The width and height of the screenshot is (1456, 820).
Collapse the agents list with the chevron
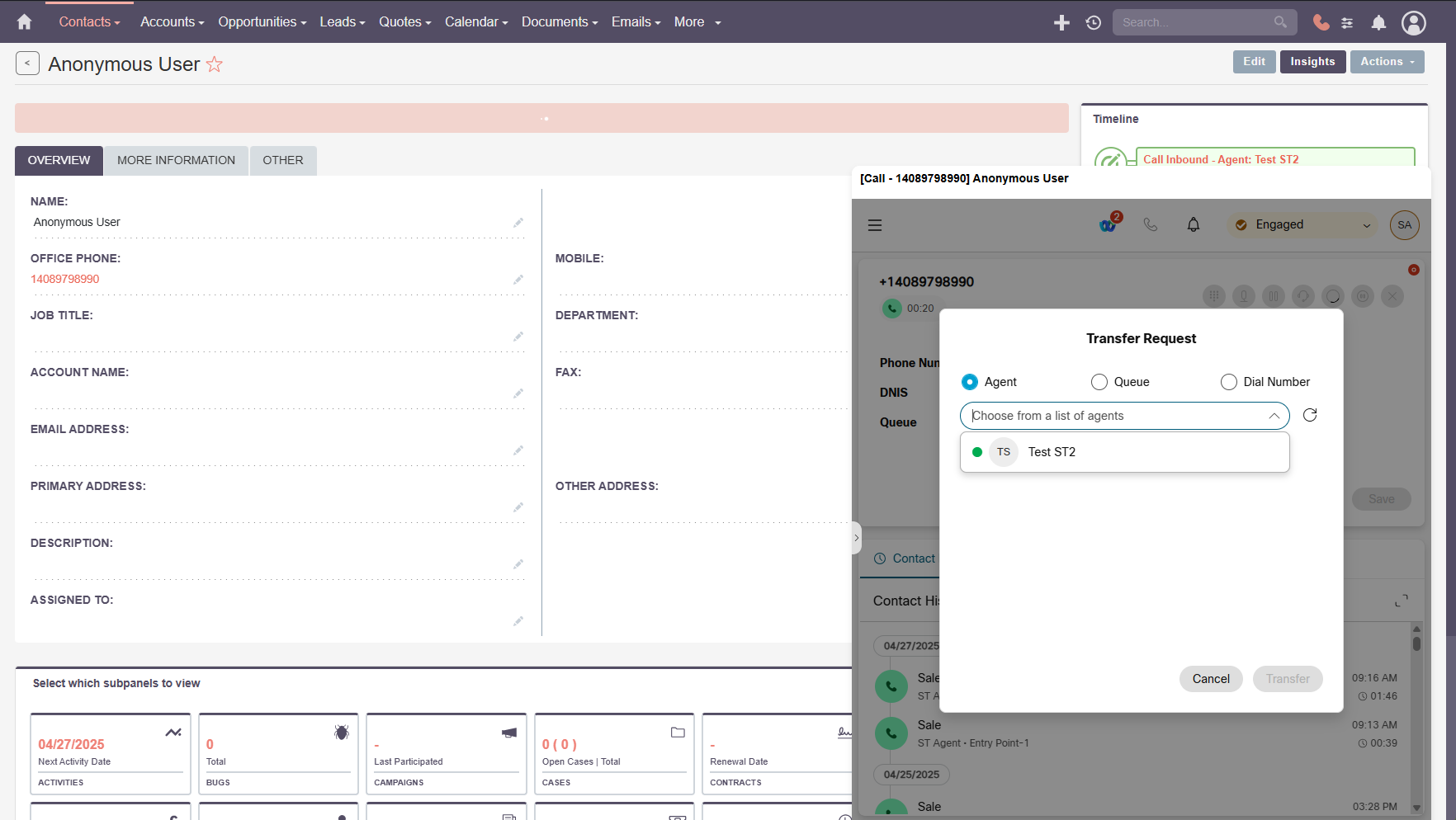1274,416
